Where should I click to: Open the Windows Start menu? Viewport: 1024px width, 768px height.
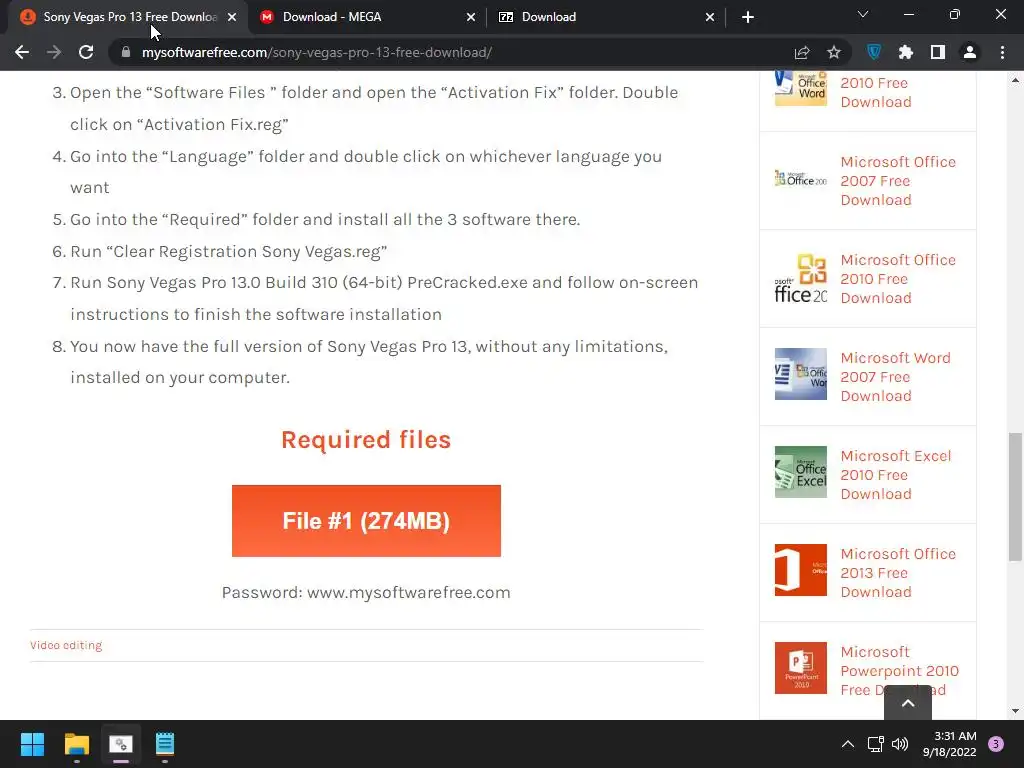click(x=32, y=744)
